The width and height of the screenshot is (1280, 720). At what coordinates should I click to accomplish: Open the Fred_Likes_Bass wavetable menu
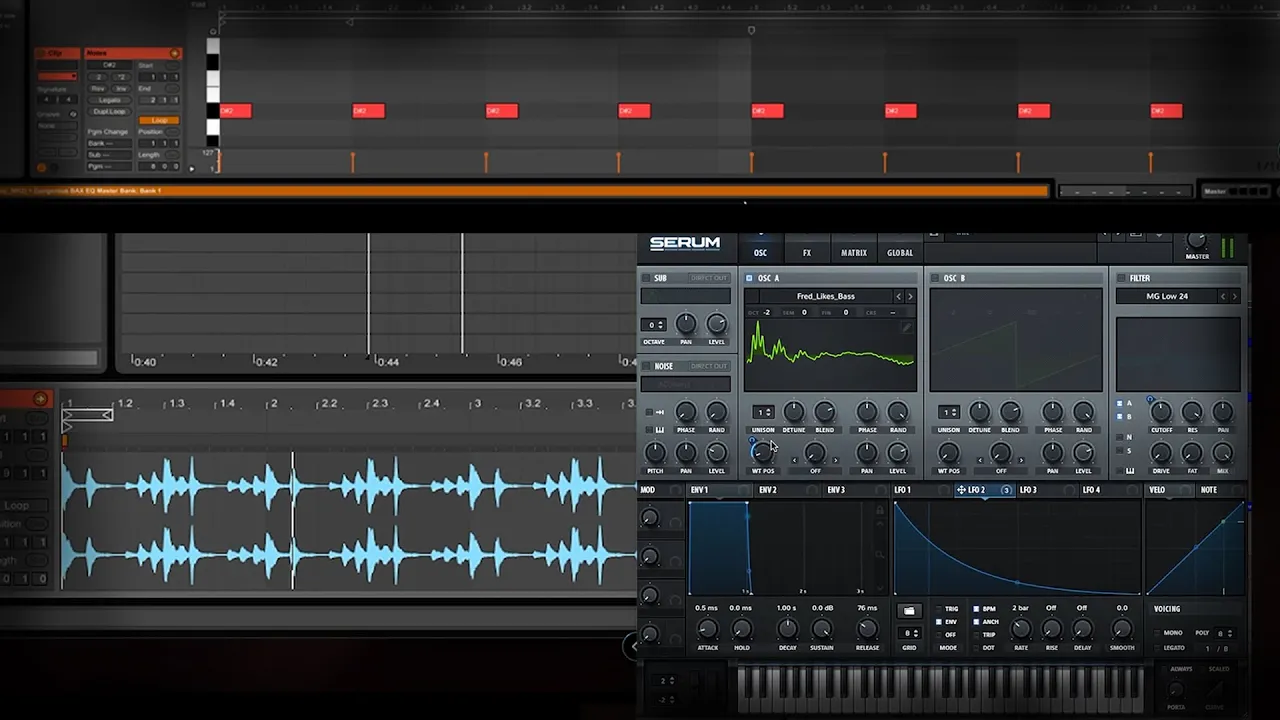click(825, 296)
